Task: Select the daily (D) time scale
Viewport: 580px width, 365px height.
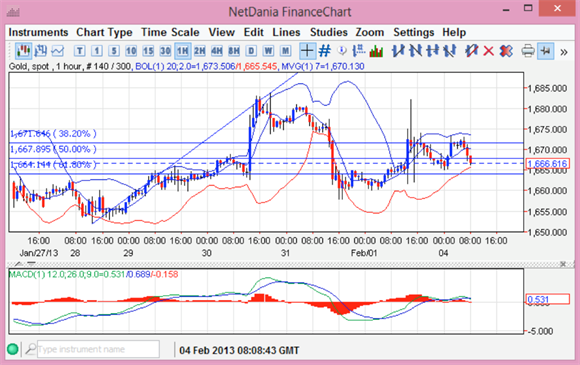Action: tap(251, 51)
